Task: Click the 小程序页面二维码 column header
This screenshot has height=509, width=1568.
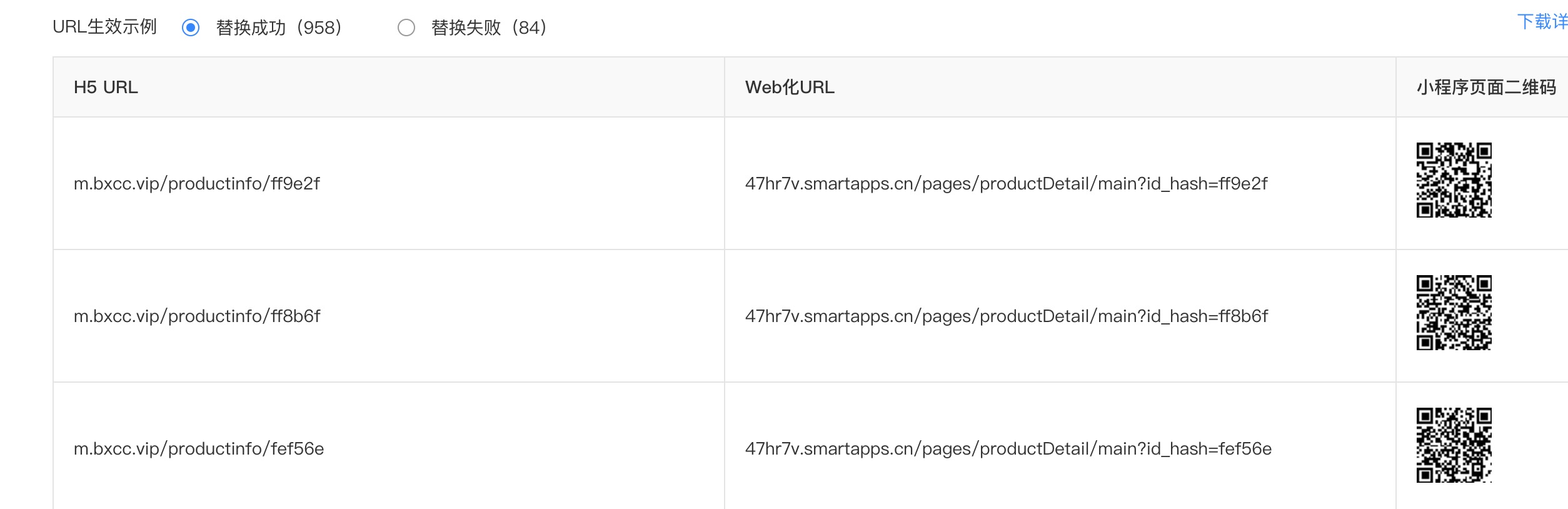Action: (x=1486, y=88)
